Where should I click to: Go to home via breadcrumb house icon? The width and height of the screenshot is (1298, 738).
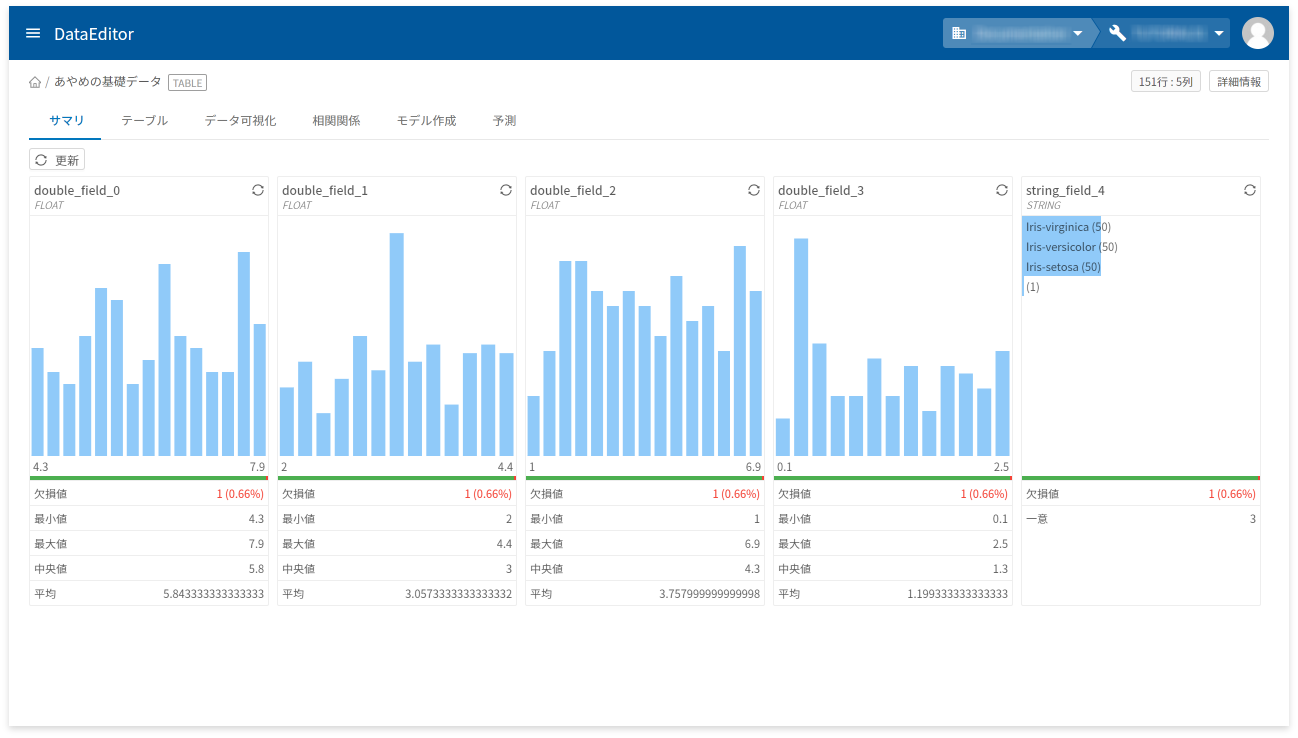pos(35,83)
